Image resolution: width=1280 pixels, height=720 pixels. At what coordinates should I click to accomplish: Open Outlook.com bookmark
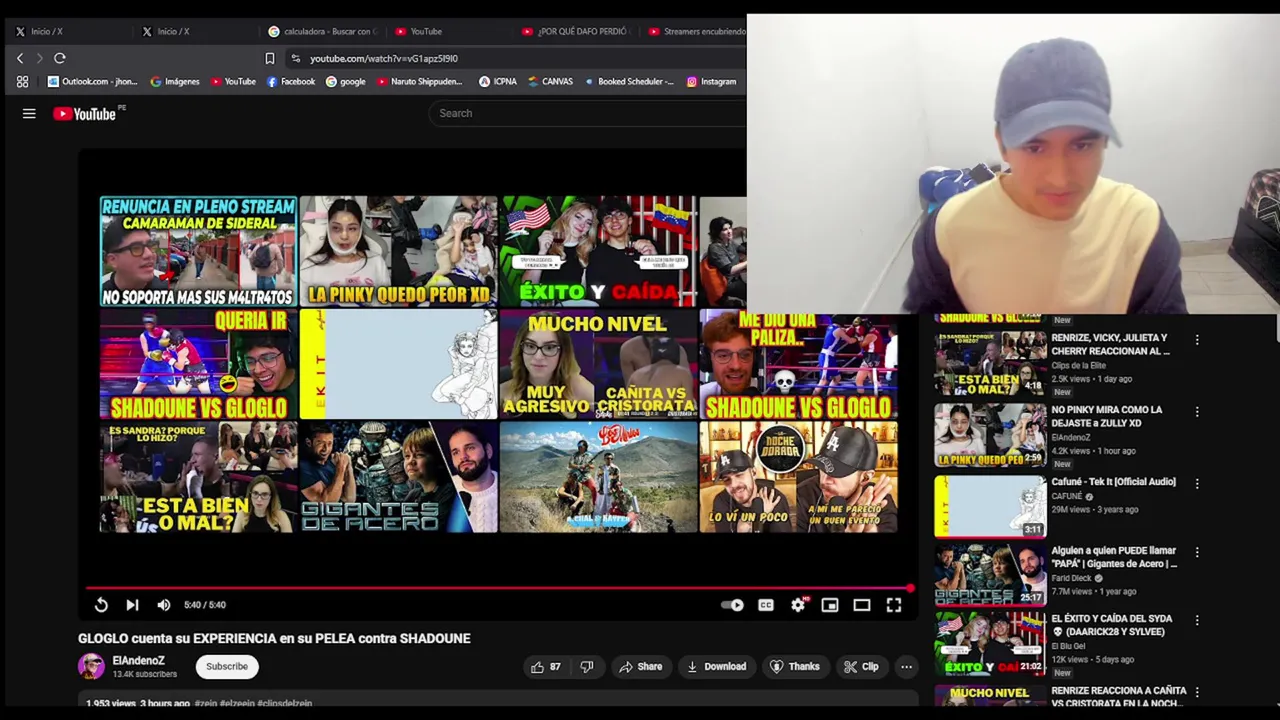tap(93, 82)
